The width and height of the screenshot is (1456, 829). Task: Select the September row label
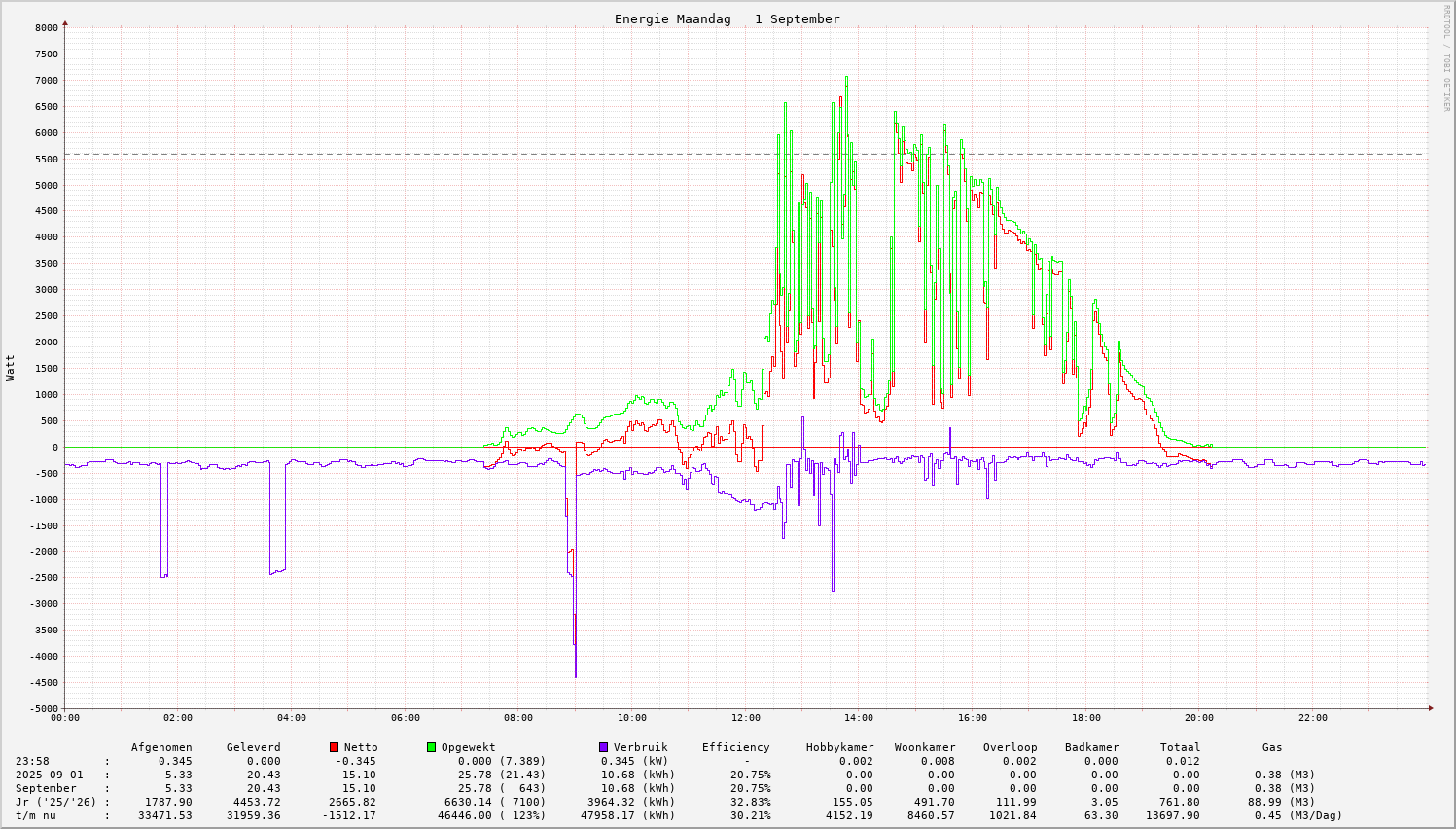coord(46,788)
